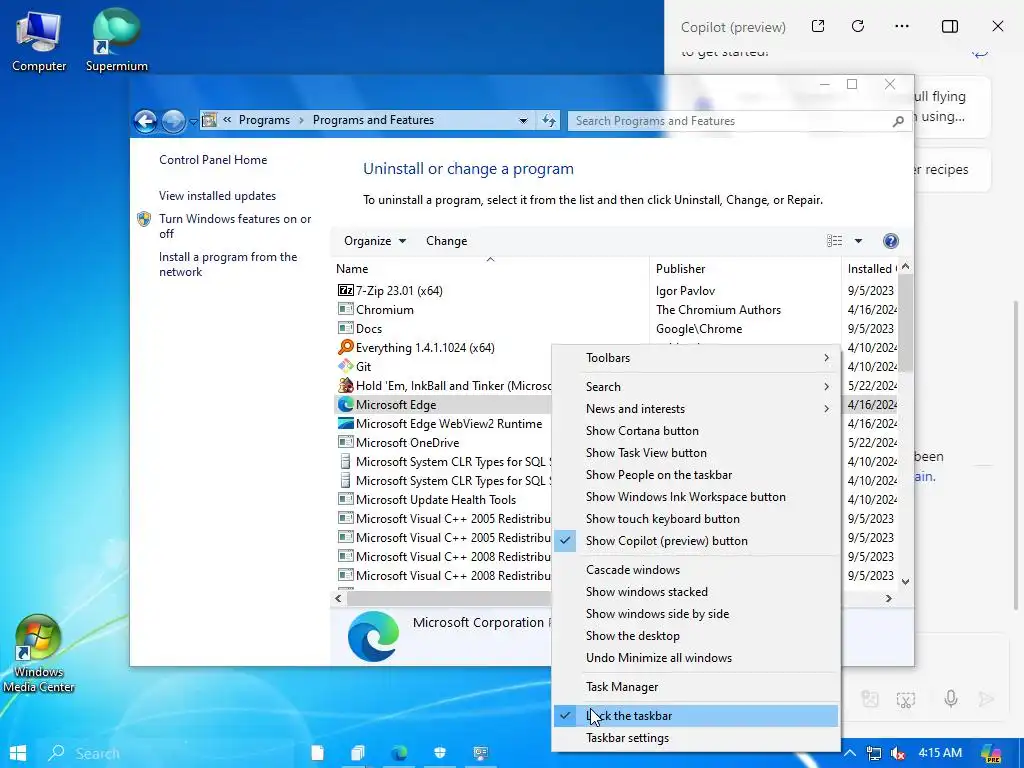Screen dimensions: 1024x768
Task: Click the Programs breadcrumb
Action: [264, 120]
